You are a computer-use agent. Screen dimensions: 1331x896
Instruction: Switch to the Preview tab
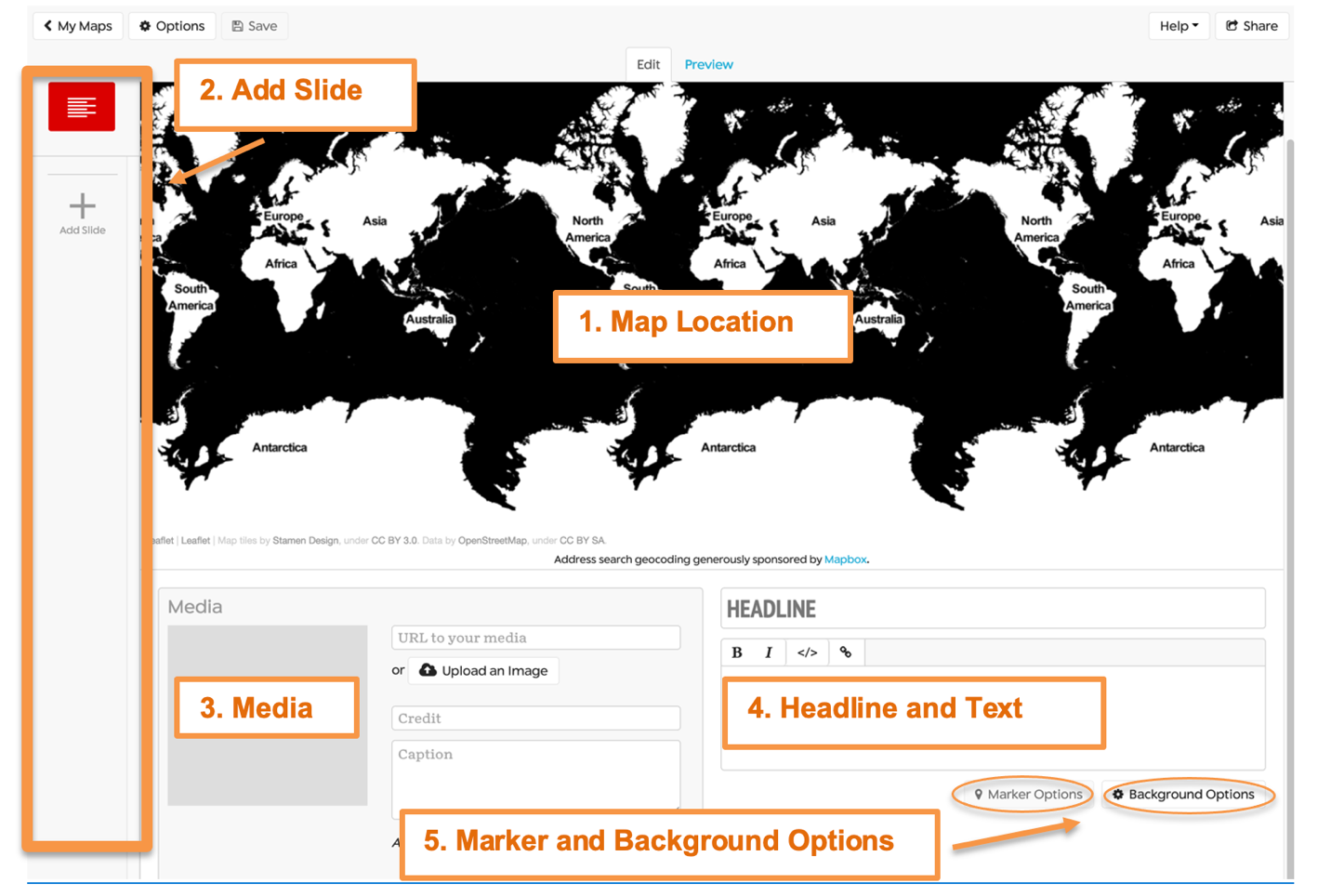tap(707, 64)
